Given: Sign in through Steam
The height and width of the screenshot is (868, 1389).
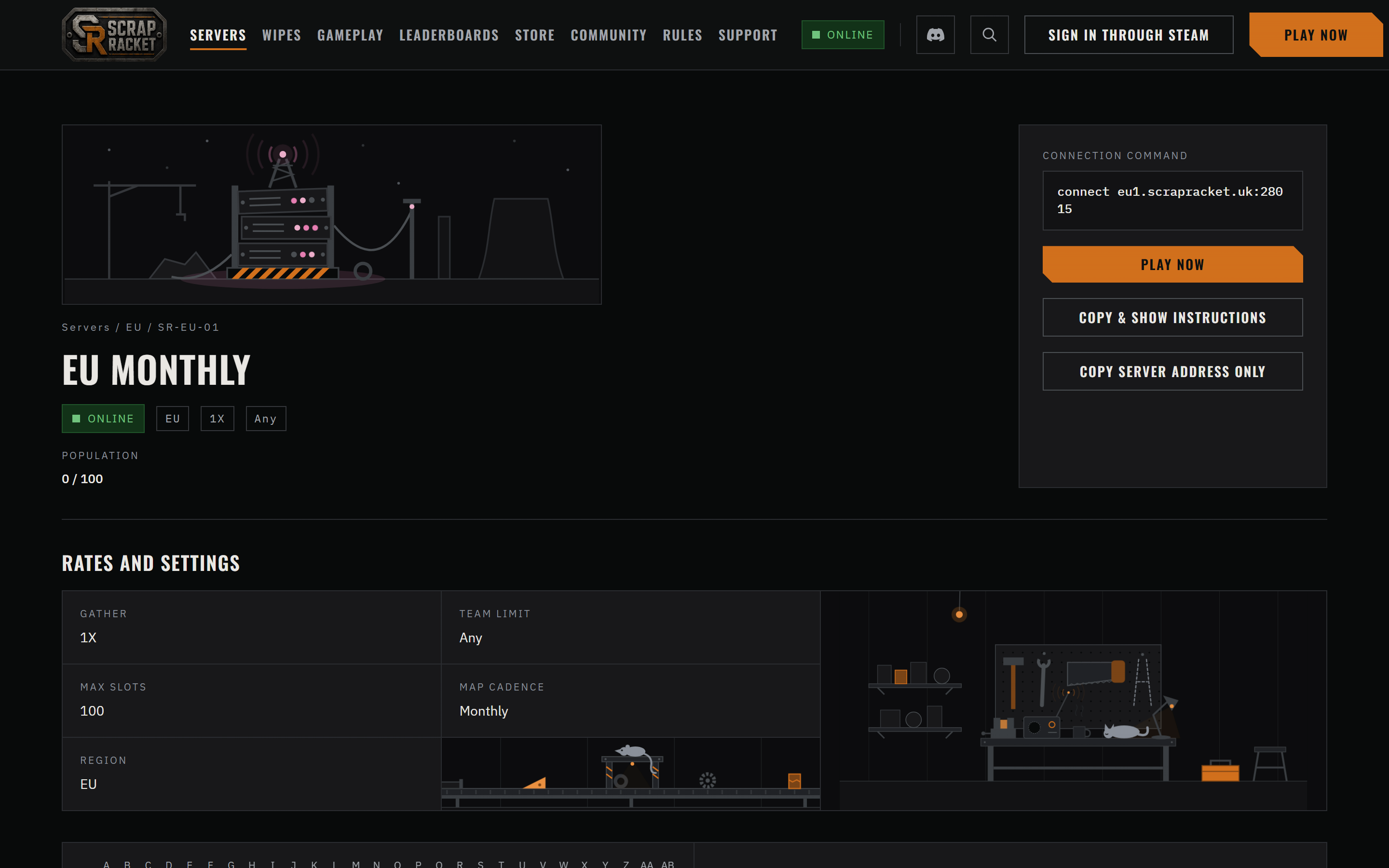Looking at the screenshot, I should tap(1129, 34).
